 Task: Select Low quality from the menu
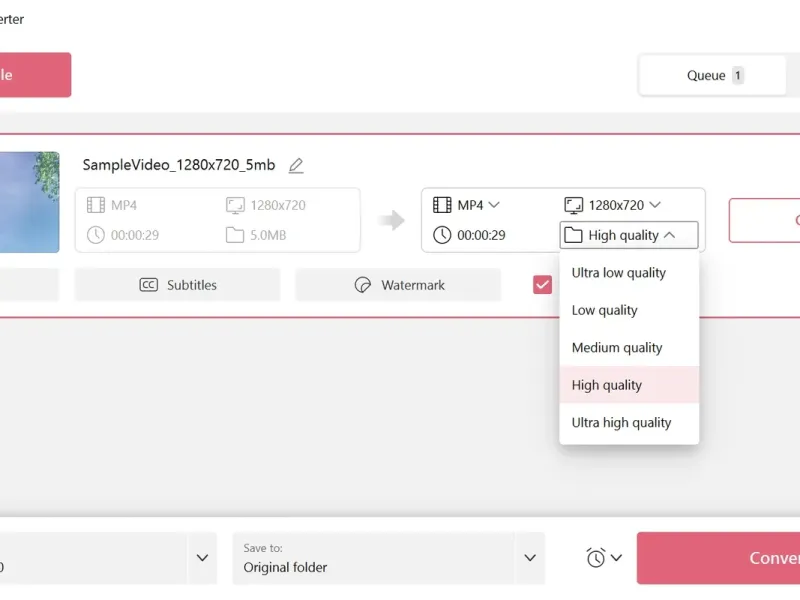[x=604, y=310]
